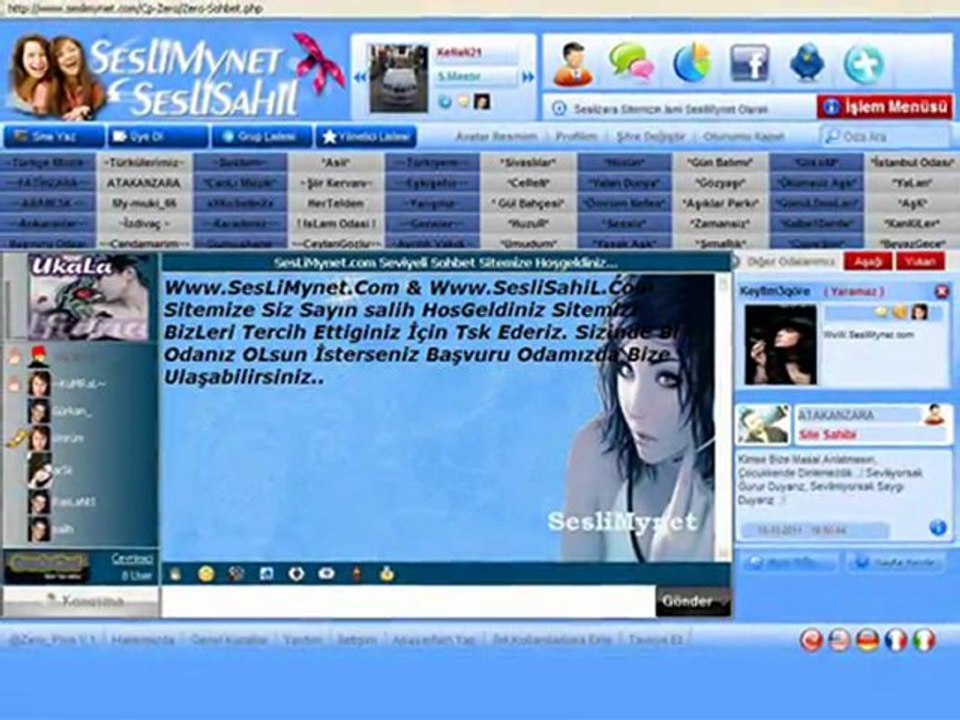Enter the *Zamansız* room
The image size is (960, 720).
(x=720, y=223)
